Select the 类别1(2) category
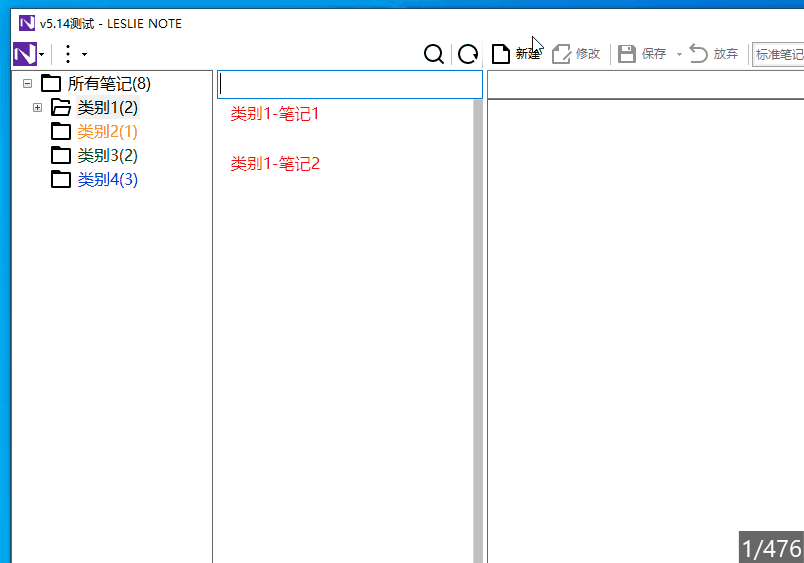 [108, 108]
